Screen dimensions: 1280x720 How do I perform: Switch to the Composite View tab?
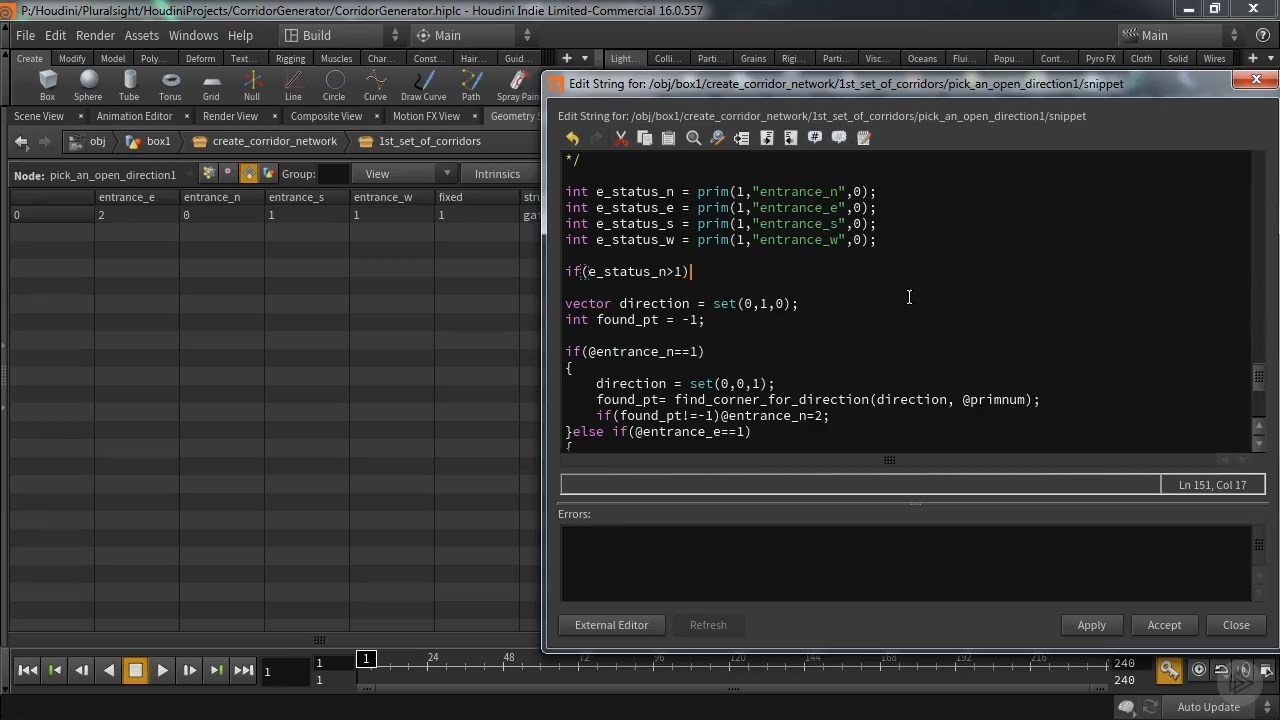pyautogui.click(x=326, y=116)
